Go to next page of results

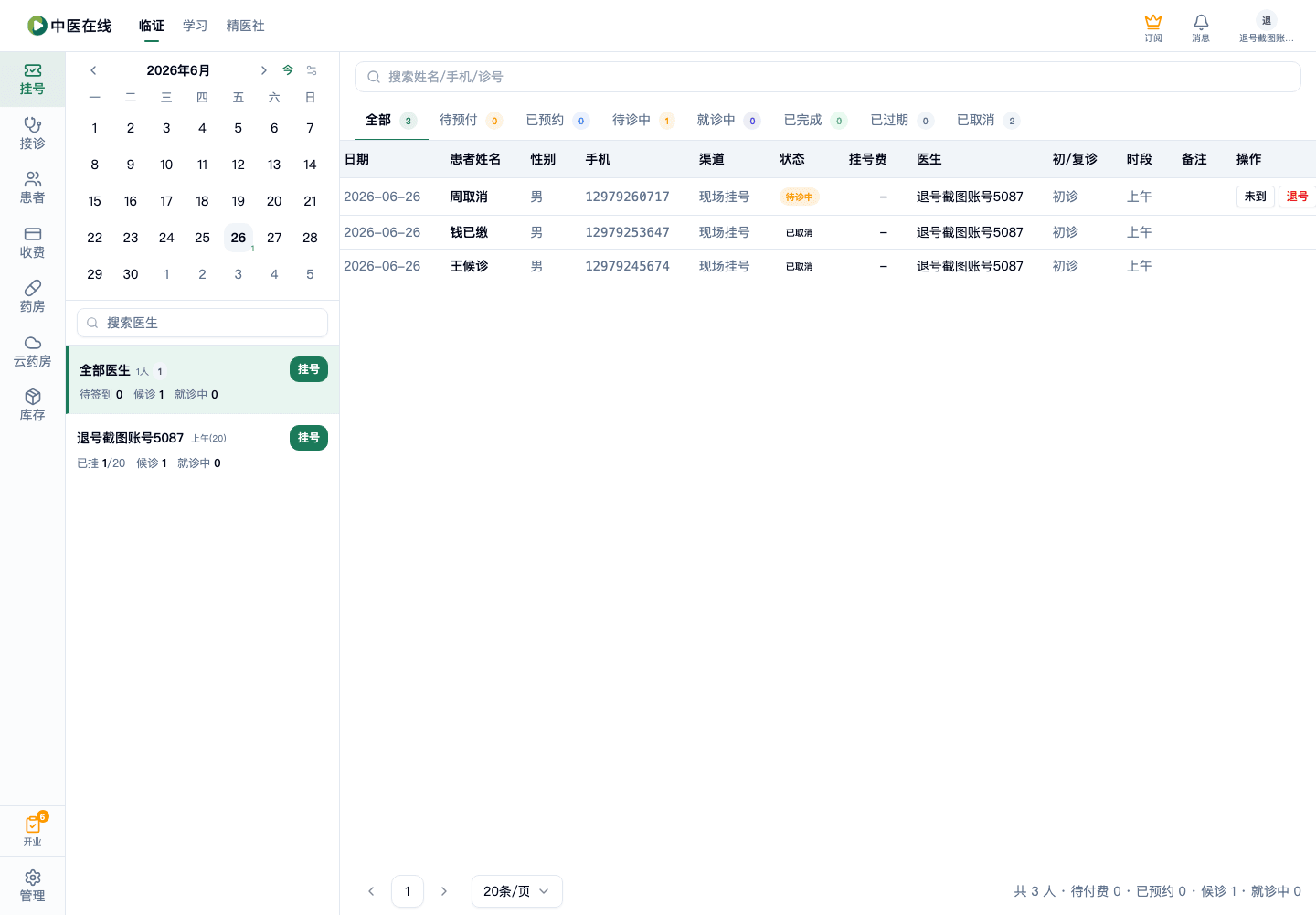444,891
